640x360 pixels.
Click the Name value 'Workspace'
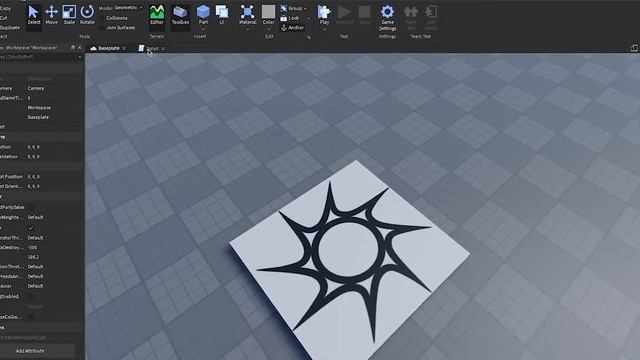[39, 107]
